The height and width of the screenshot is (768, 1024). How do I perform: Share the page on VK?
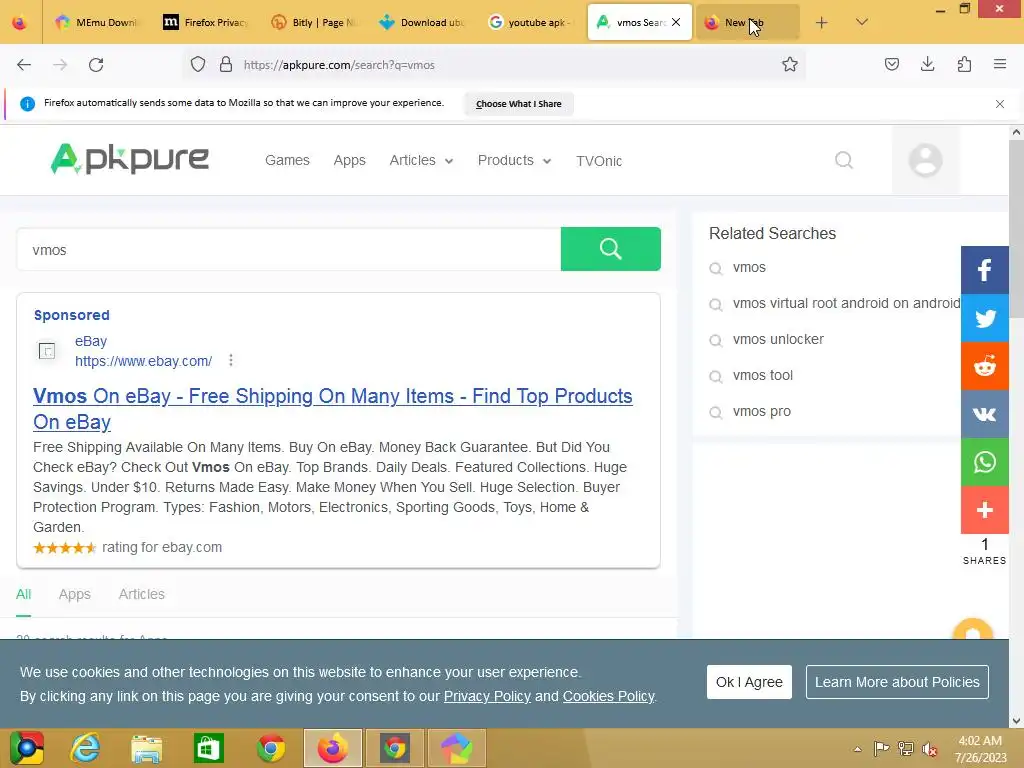[x=985, y=414]
